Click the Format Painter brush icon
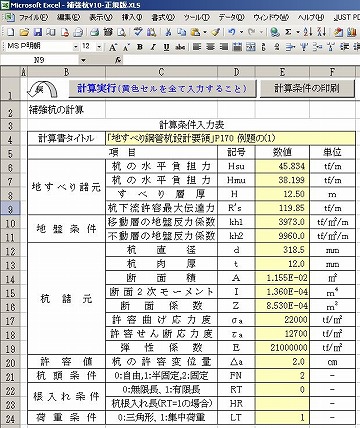360x428 pixels. (216, 32)
